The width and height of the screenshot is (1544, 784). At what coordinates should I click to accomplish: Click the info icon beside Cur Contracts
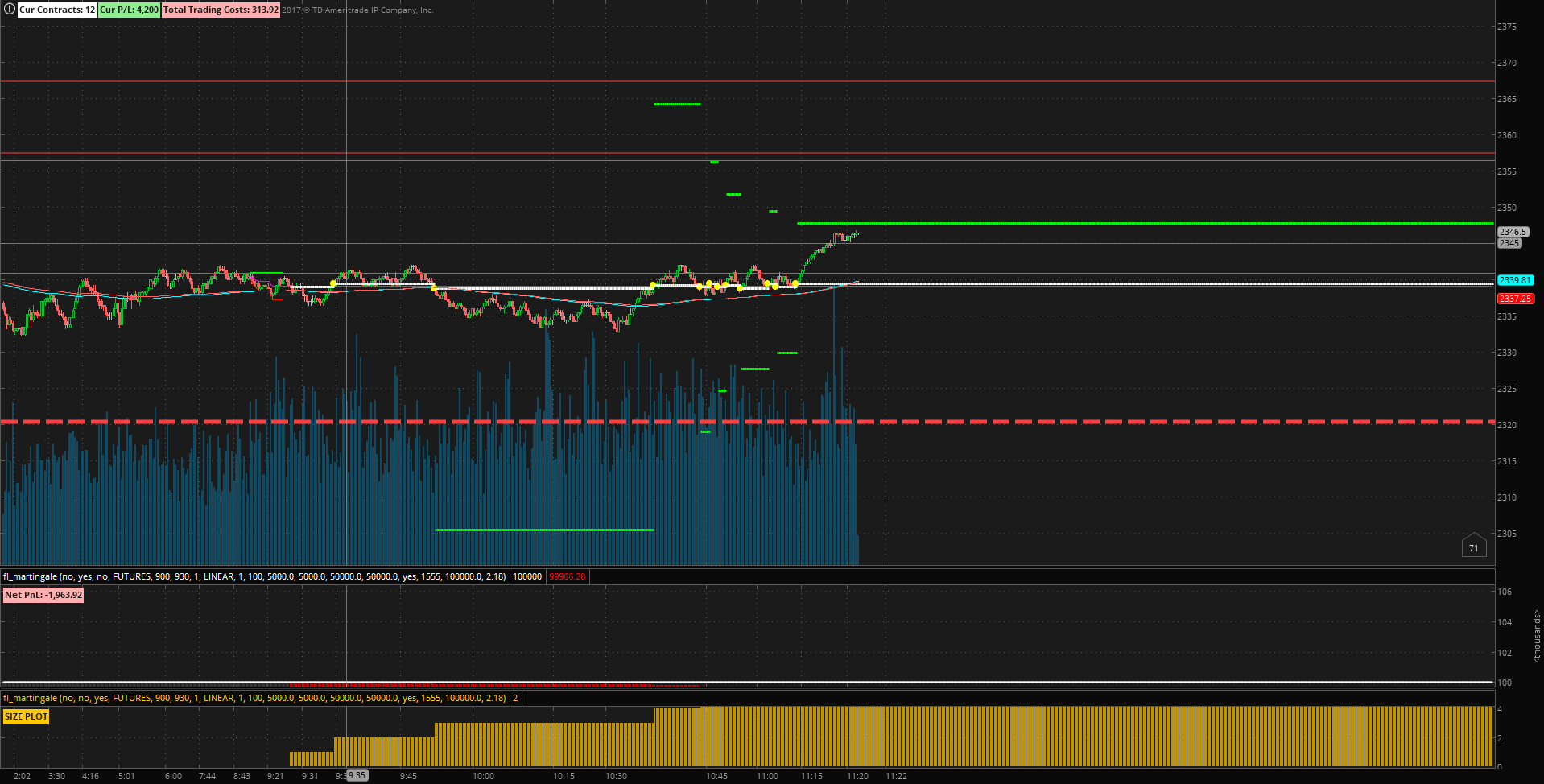click(10, 10)
